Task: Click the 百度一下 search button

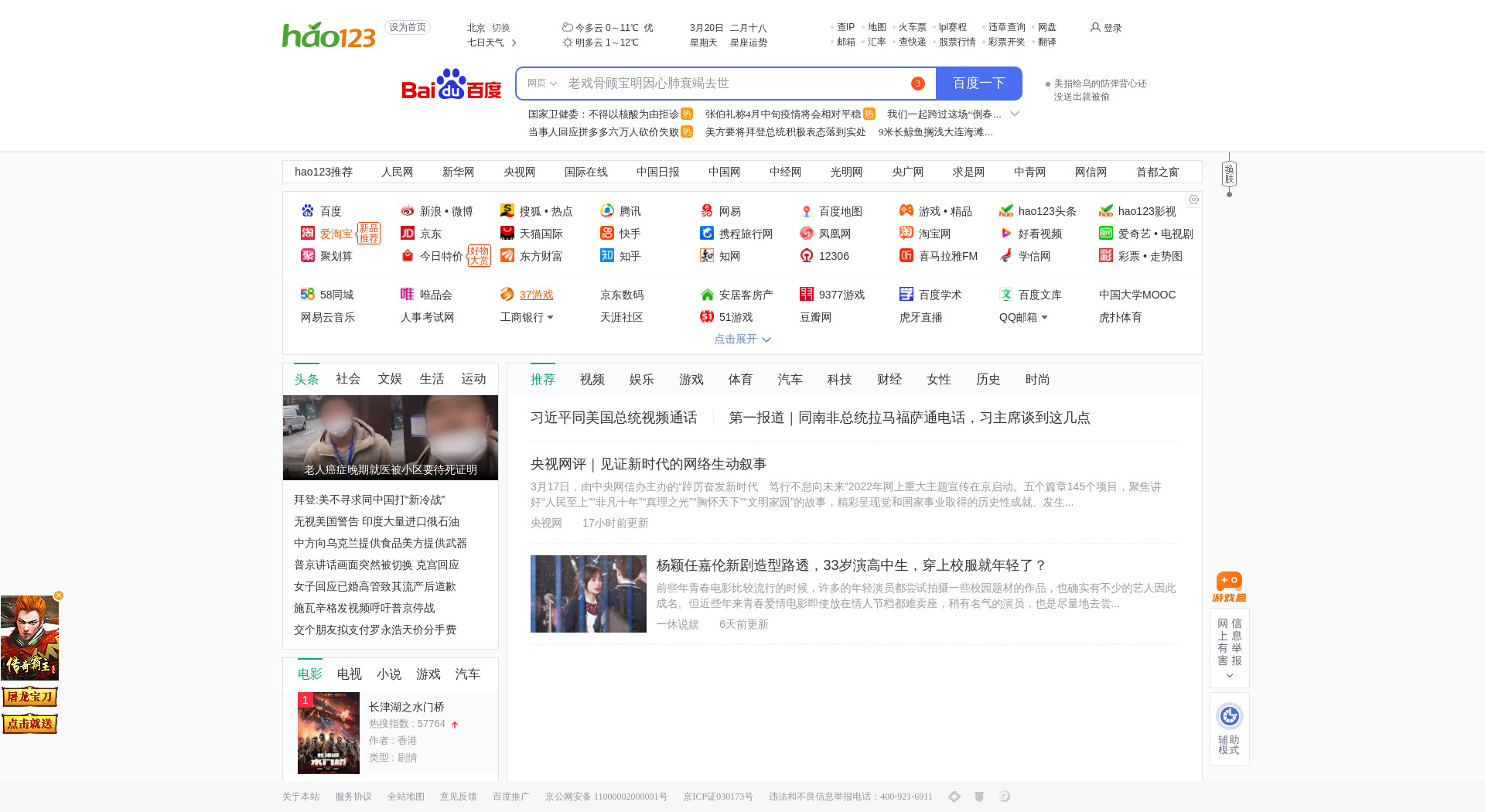Action: tap(978, 84)
